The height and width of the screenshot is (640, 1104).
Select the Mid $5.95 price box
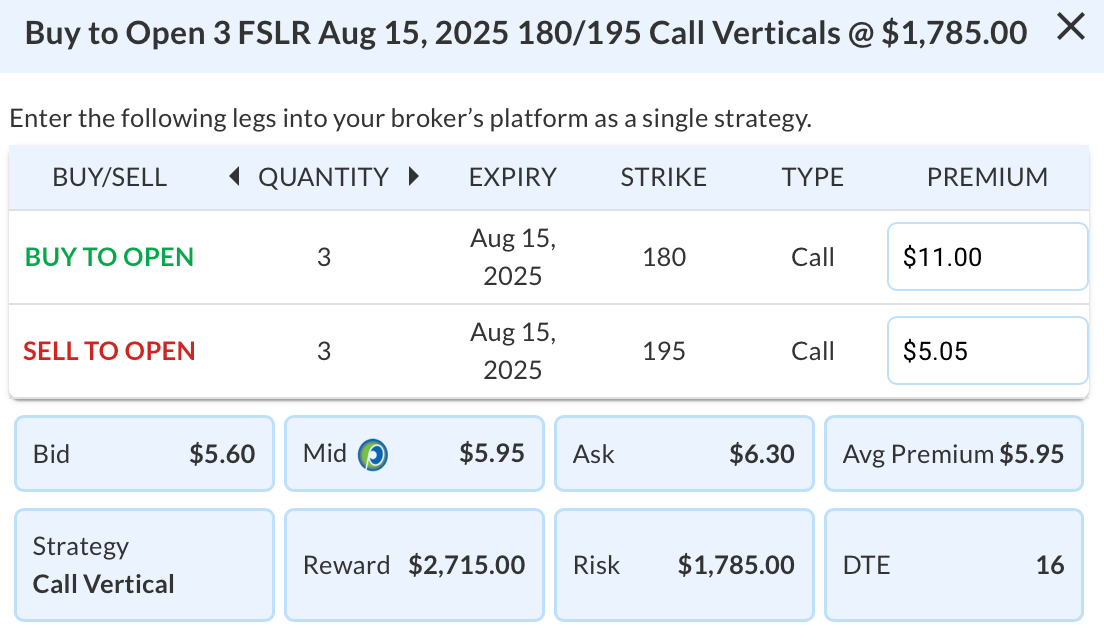pyautogui.click(x=414, y=453)
